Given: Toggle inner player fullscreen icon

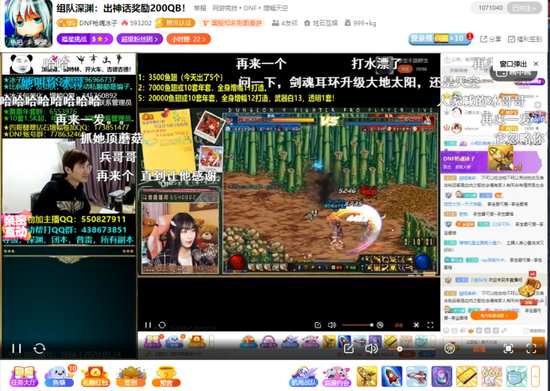Looking at the screenshot, I should click(430, 325).
